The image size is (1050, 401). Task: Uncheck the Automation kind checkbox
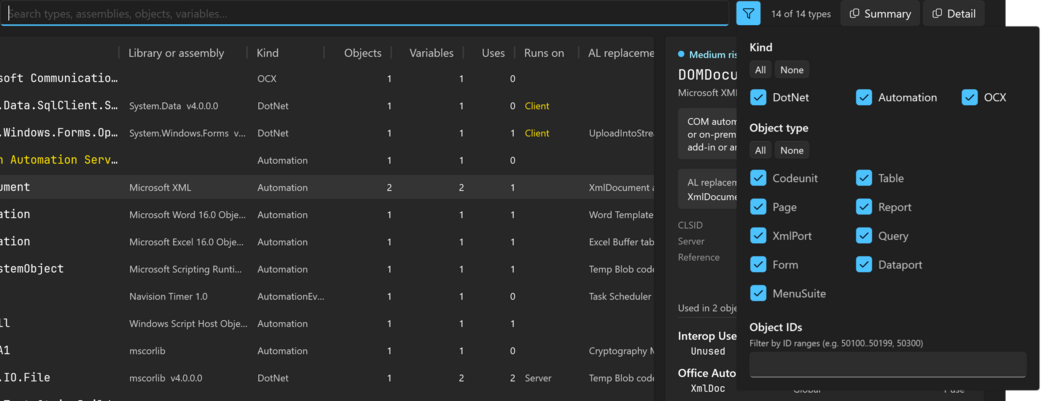click(x=864, y=98)
